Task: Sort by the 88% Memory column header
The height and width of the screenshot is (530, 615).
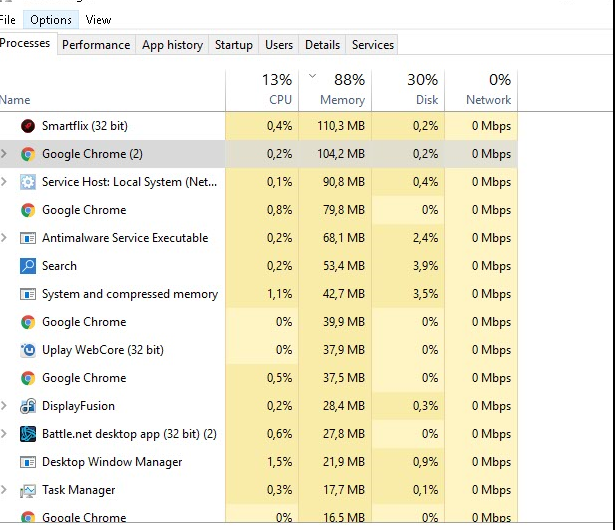Action: click(335, 90)
